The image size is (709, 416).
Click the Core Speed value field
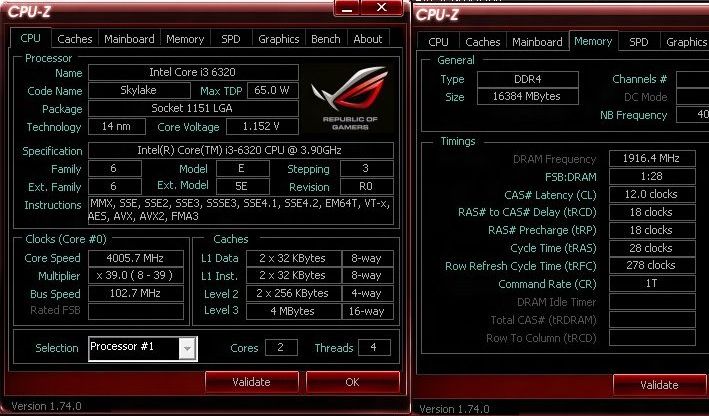tap(136, 258)
